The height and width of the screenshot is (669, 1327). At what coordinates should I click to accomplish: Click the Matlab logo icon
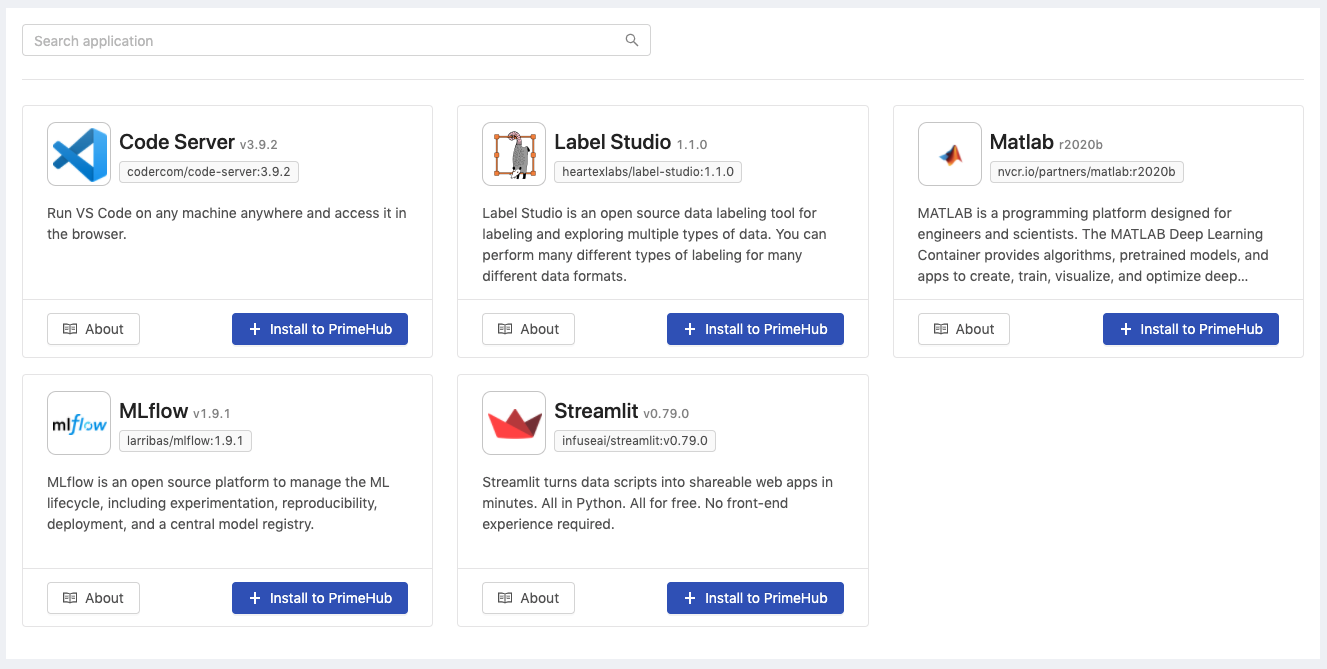pos(950,154)
